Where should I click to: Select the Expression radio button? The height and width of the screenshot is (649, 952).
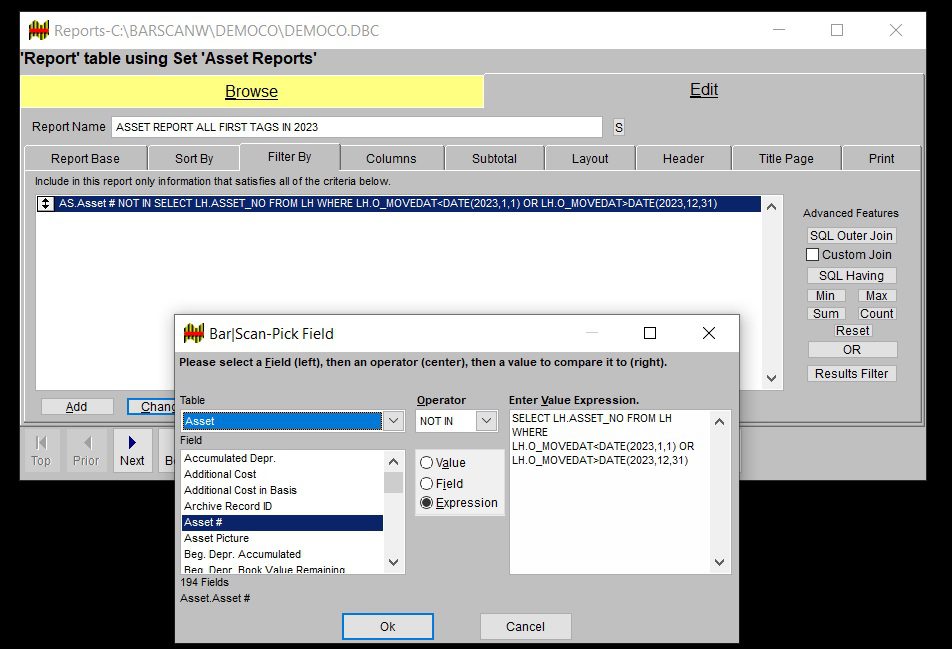[426, 503]
